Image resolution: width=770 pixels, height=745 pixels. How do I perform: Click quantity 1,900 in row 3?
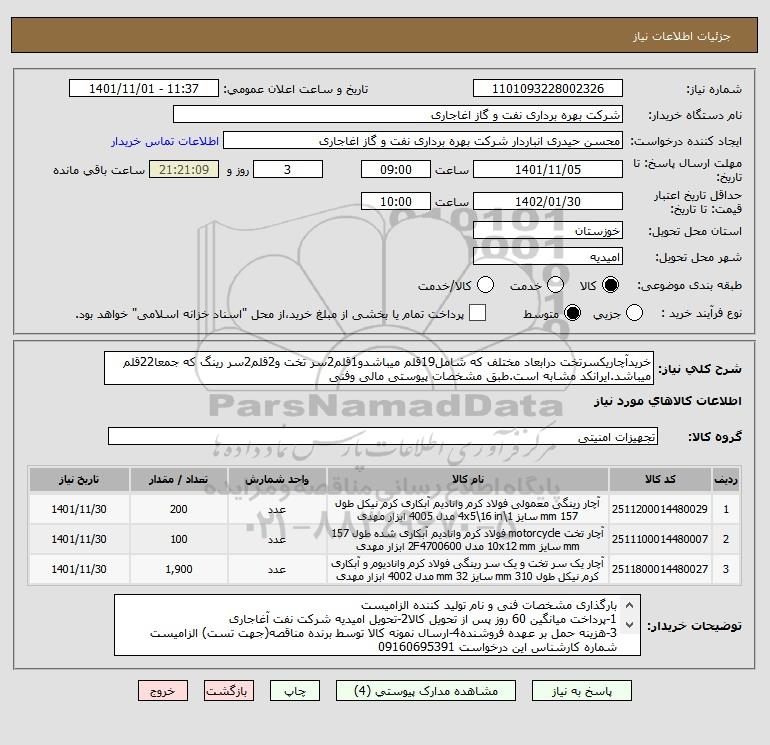[x=179, y=569]
